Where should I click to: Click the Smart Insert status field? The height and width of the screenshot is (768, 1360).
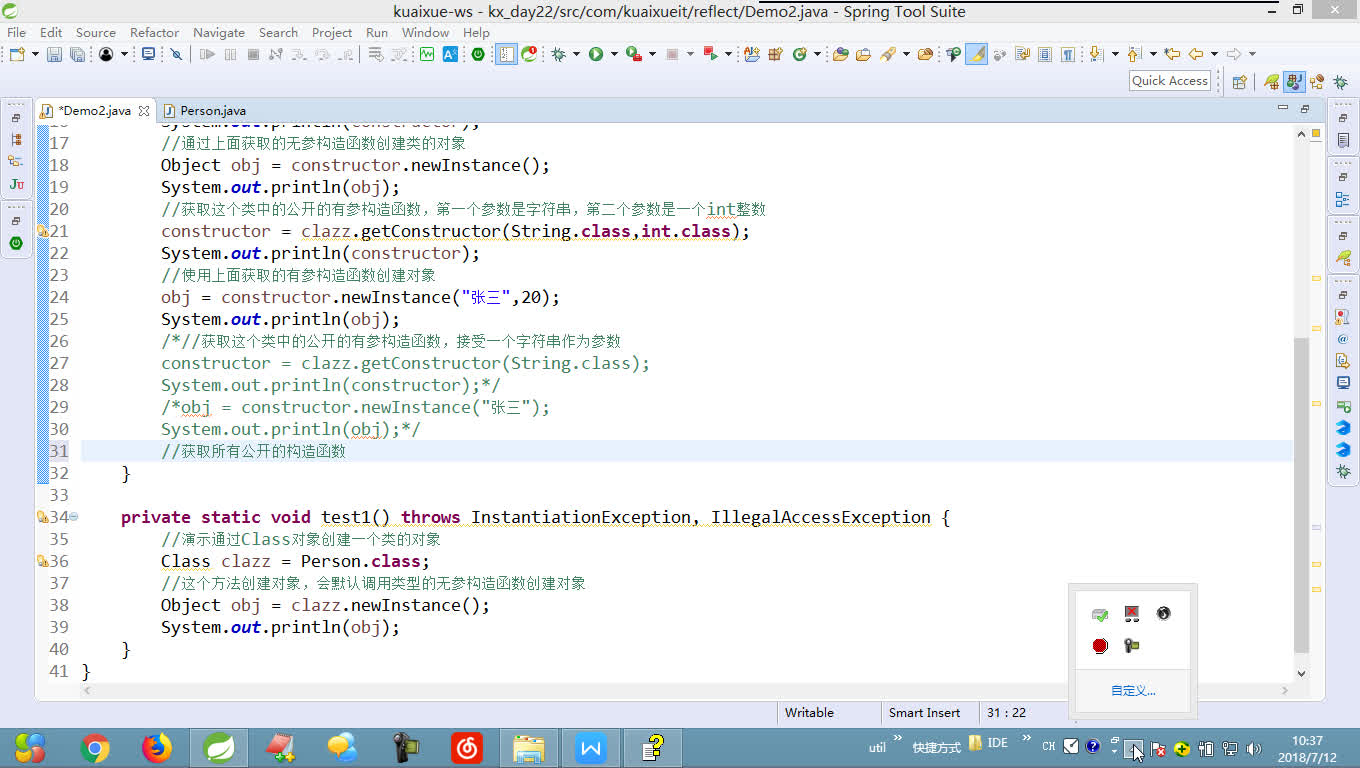[924, 713]
